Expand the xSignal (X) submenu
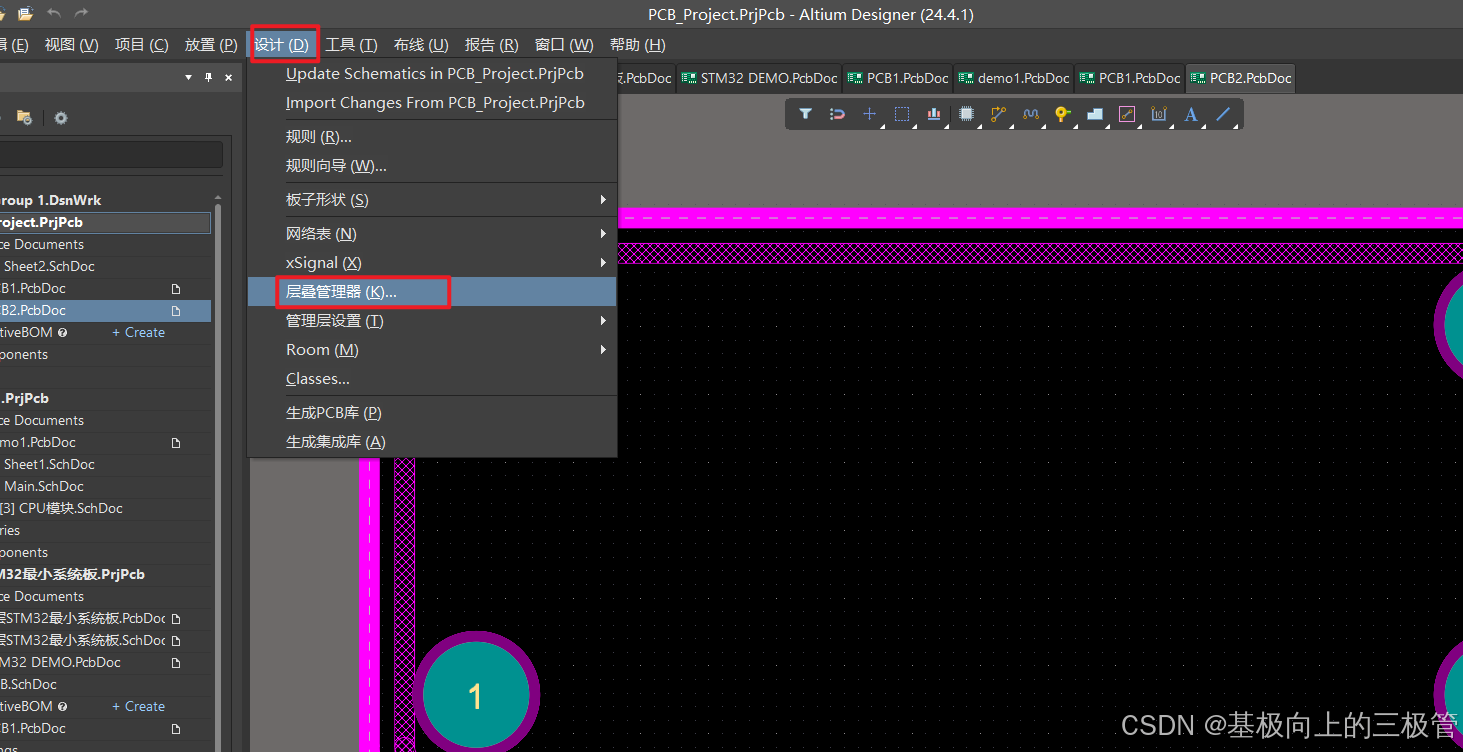 click(603, 263)
